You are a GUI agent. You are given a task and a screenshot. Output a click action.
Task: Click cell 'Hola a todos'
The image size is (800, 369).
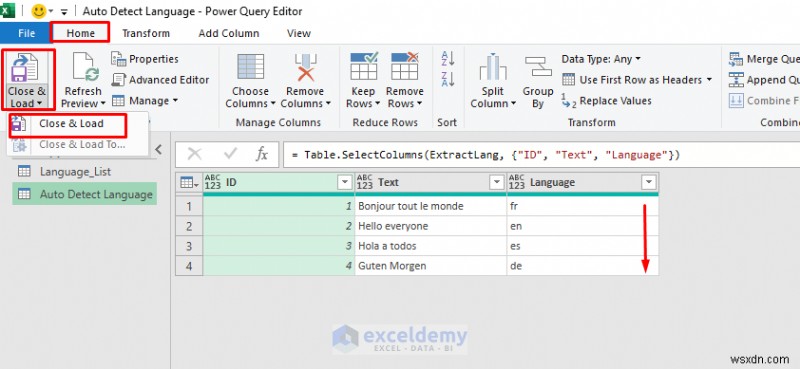point(431,246)
